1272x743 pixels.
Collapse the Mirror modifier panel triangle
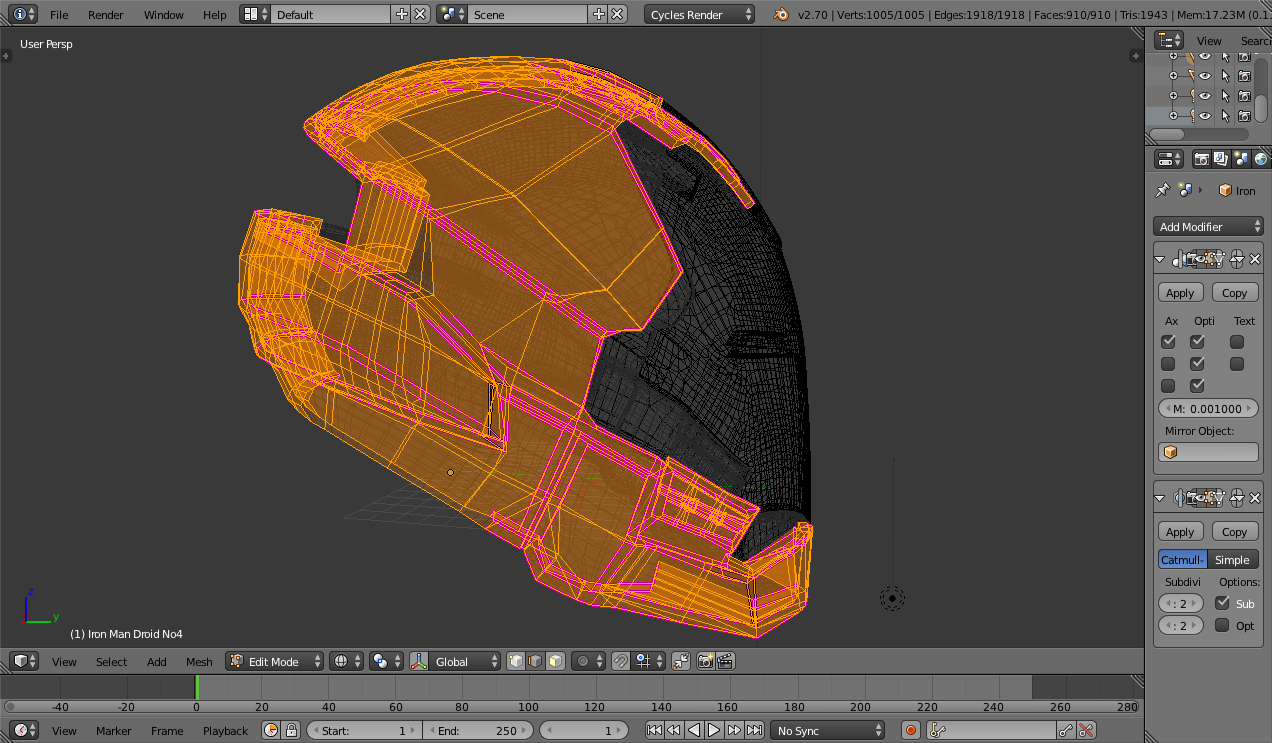pos(1160,259)
